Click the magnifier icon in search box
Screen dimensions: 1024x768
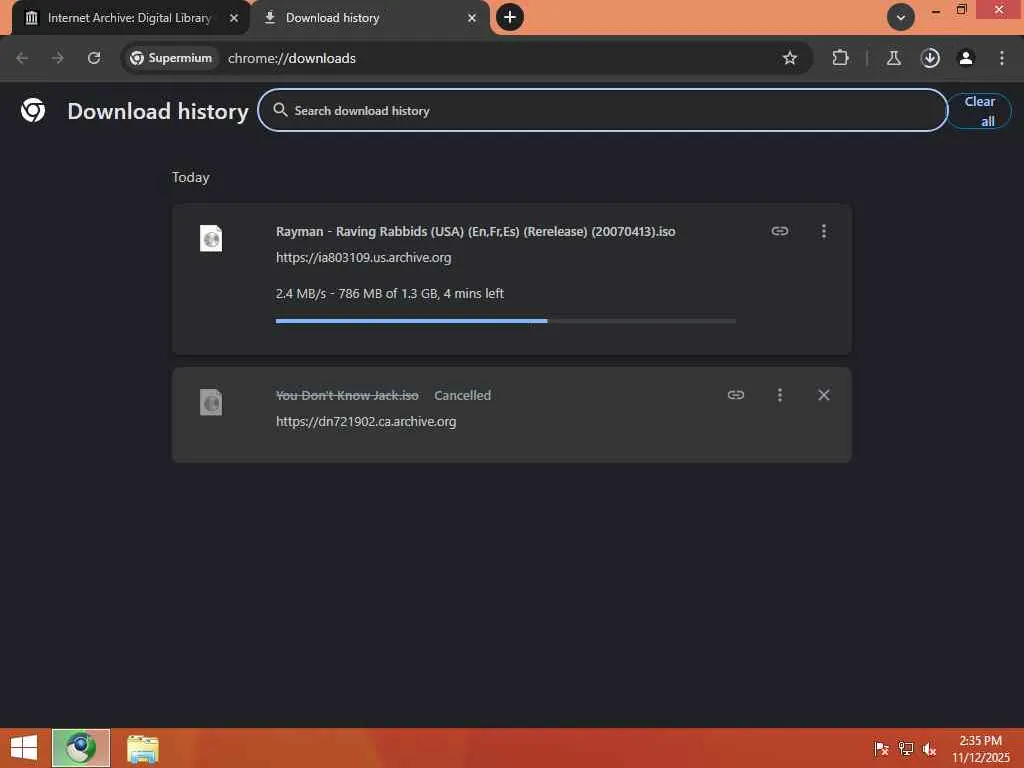(280, 110)
